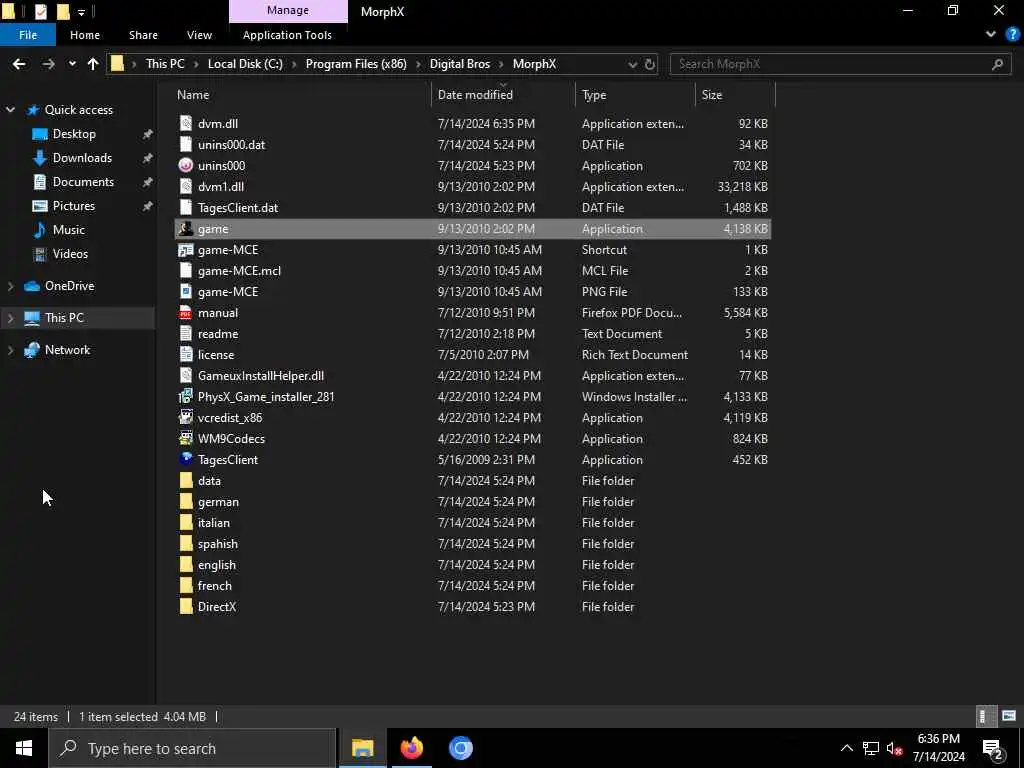Open the recent locations dropdown arrow

72,64
